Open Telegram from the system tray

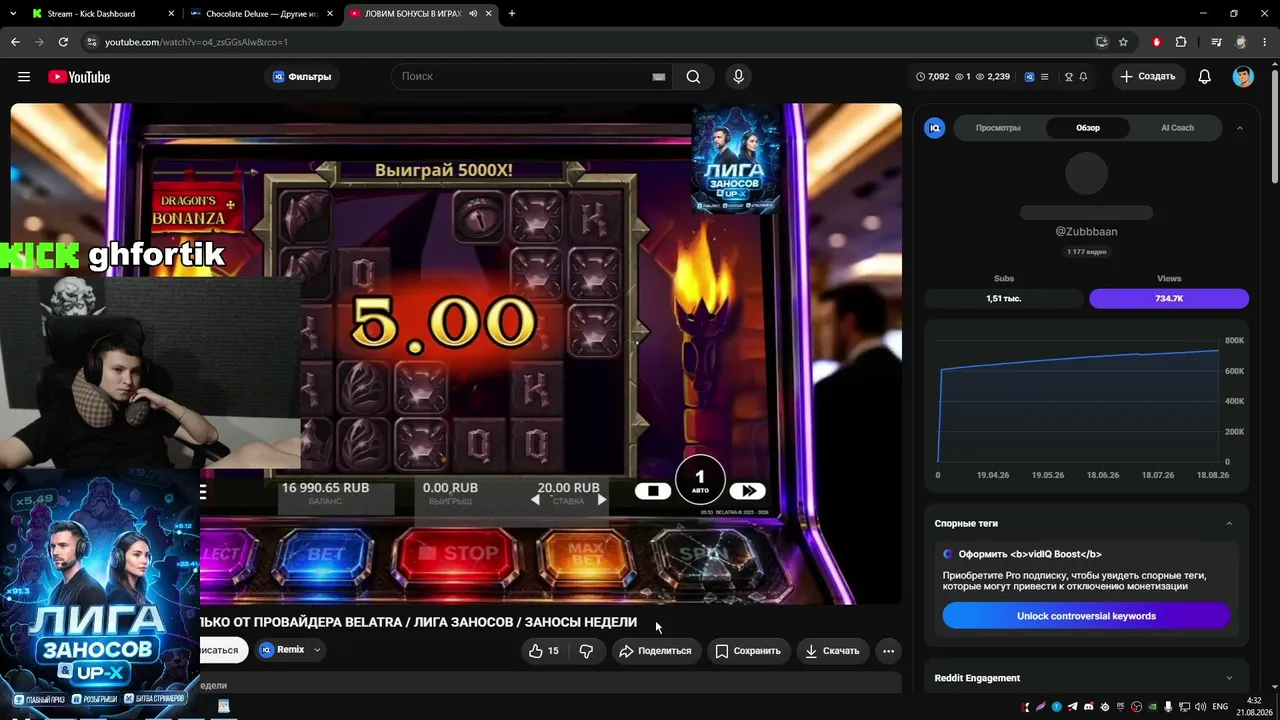point(1073,707)
